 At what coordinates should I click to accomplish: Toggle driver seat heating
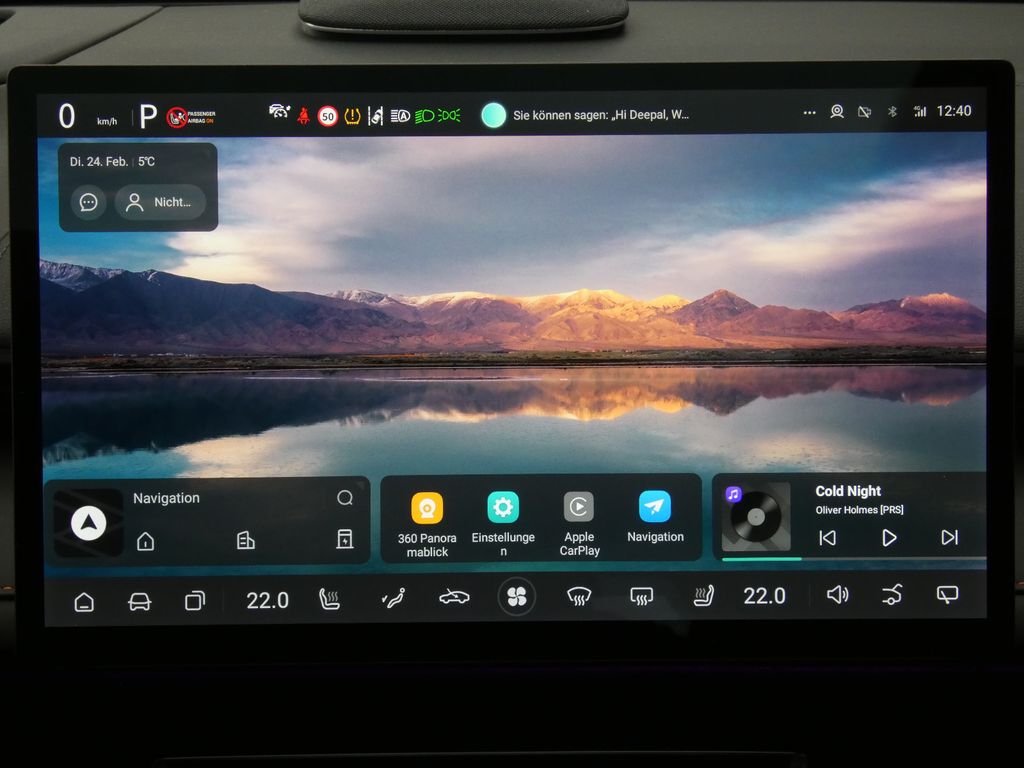click(x=329, y=599)
